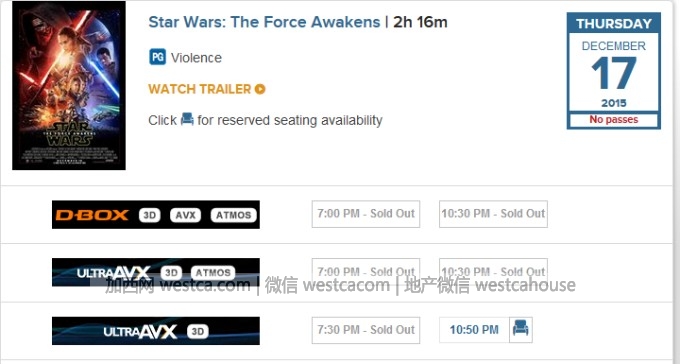Click the UltraAVX 3D banner in the last row
Viewport: 680px width, 364px height.
(x=156, y=331)
